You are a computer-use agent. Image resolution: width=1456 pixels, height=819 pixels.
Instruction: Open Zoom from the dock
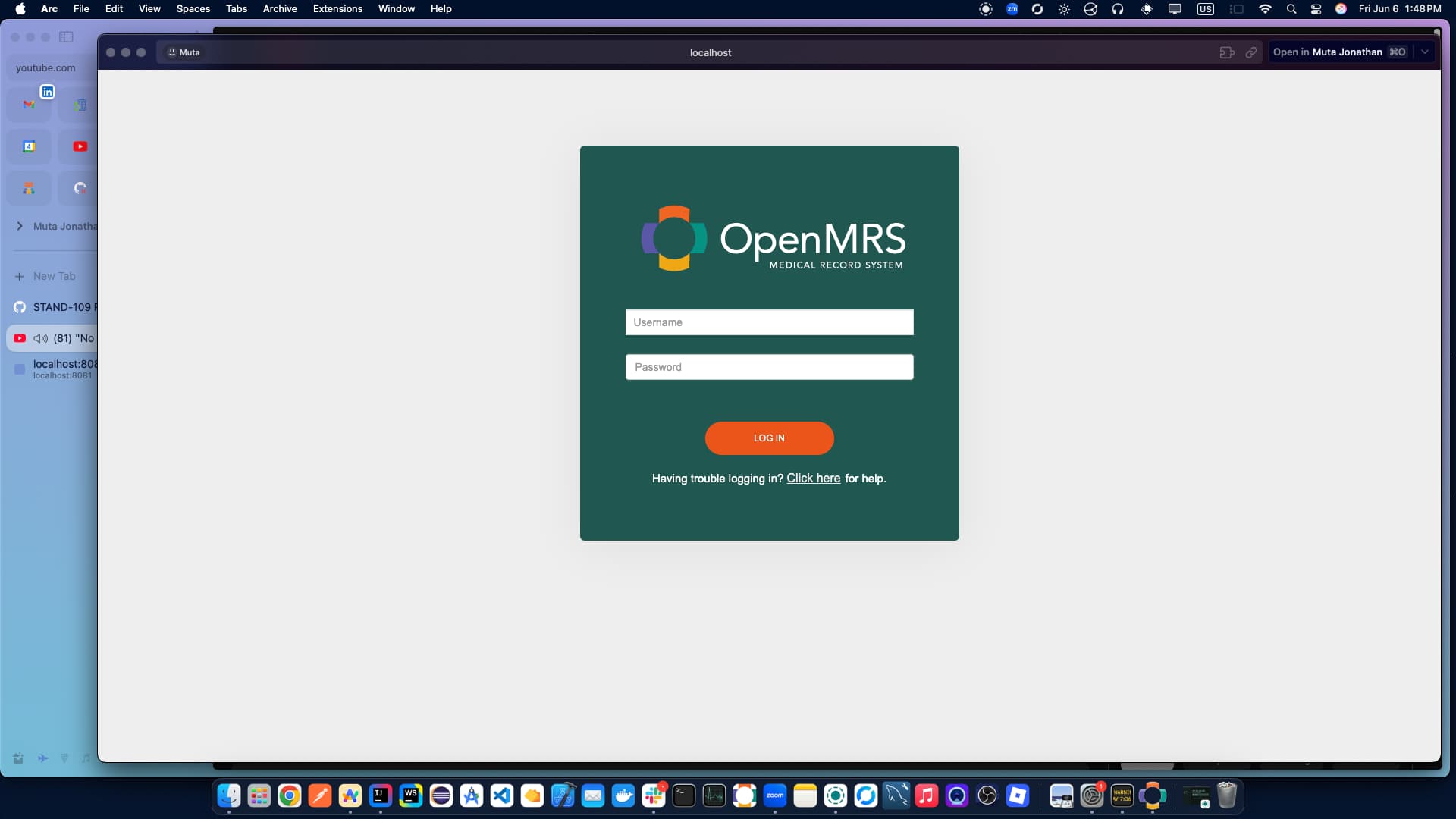[775, 795]
